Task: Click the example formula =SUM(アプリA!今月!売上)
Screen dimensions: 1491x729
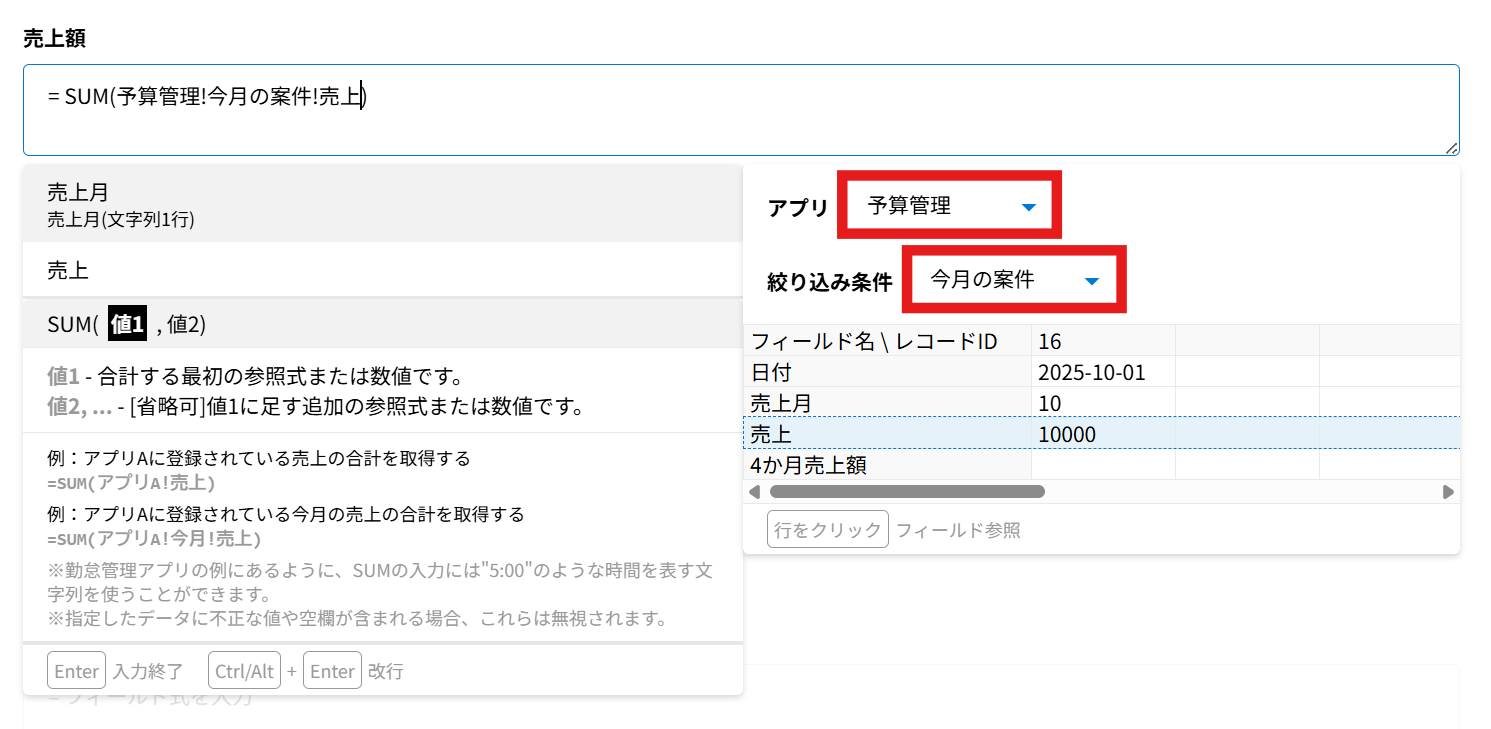Action: tap(154, 539)
